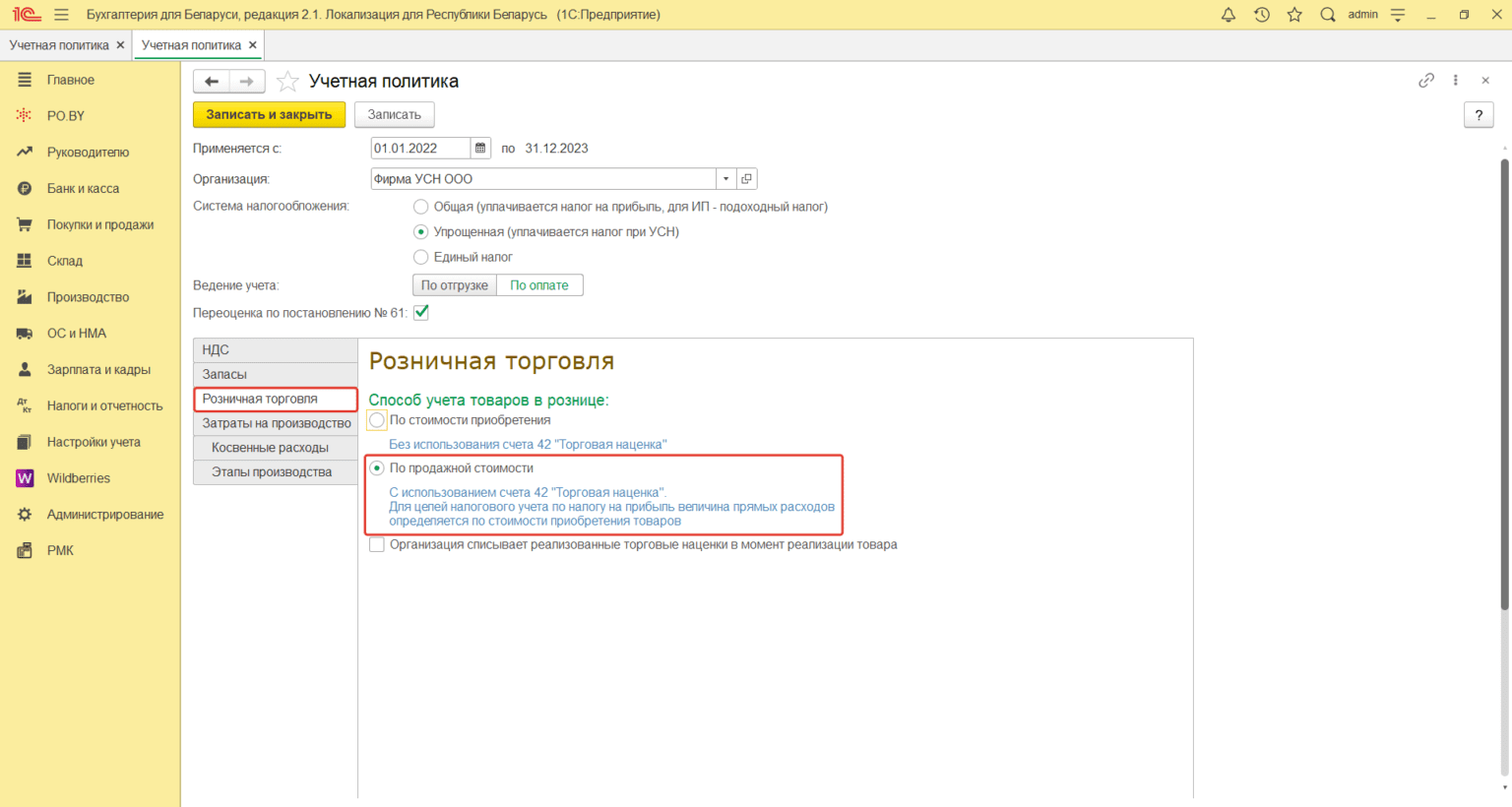Select Общая taxation system radio button
This screenshot has width=1512, height=807.
point(421,207)
